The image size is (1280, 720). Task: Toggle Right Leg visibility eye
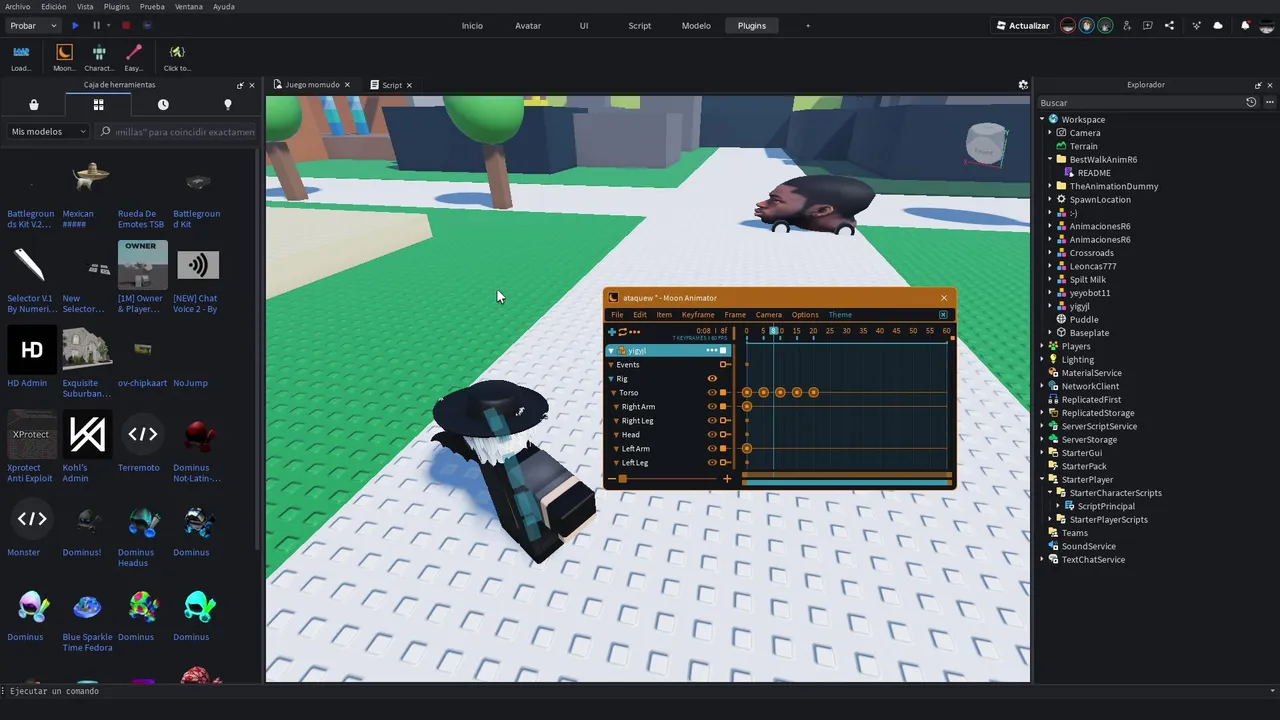pos(712,421)
